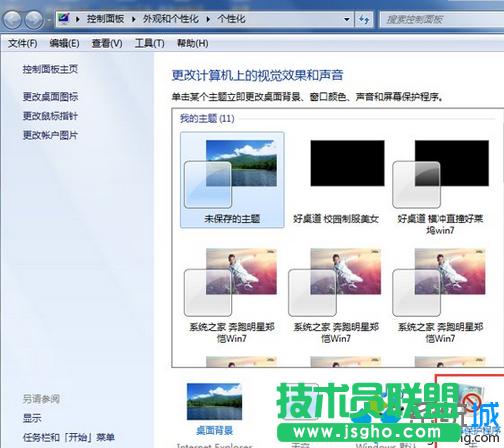Image resolution: width=504 pixels, height=448 pixels.
Task: Refresh the address bar location
Action: [364, 19]
